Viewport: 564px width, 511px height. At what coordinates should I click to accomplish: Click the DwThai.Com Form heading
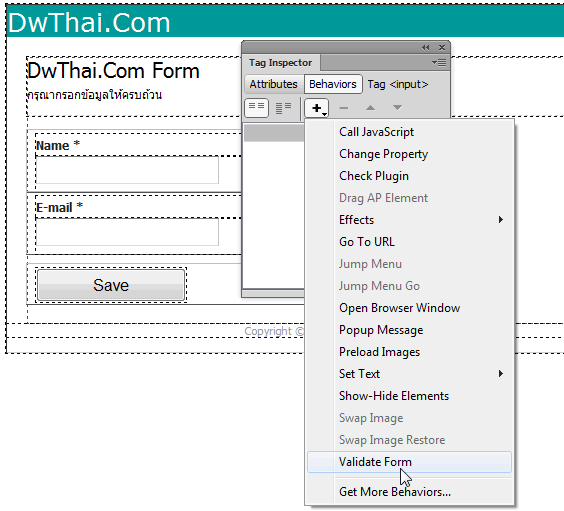[x=114, y=71]
